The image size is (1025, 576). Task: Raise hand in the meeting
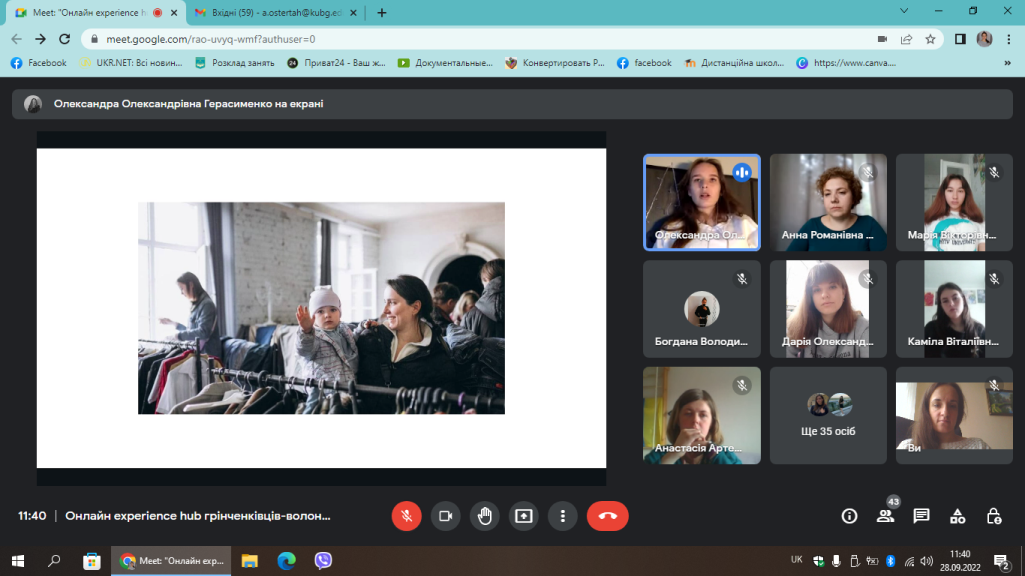pyautogui.click(x=484, y=516)
